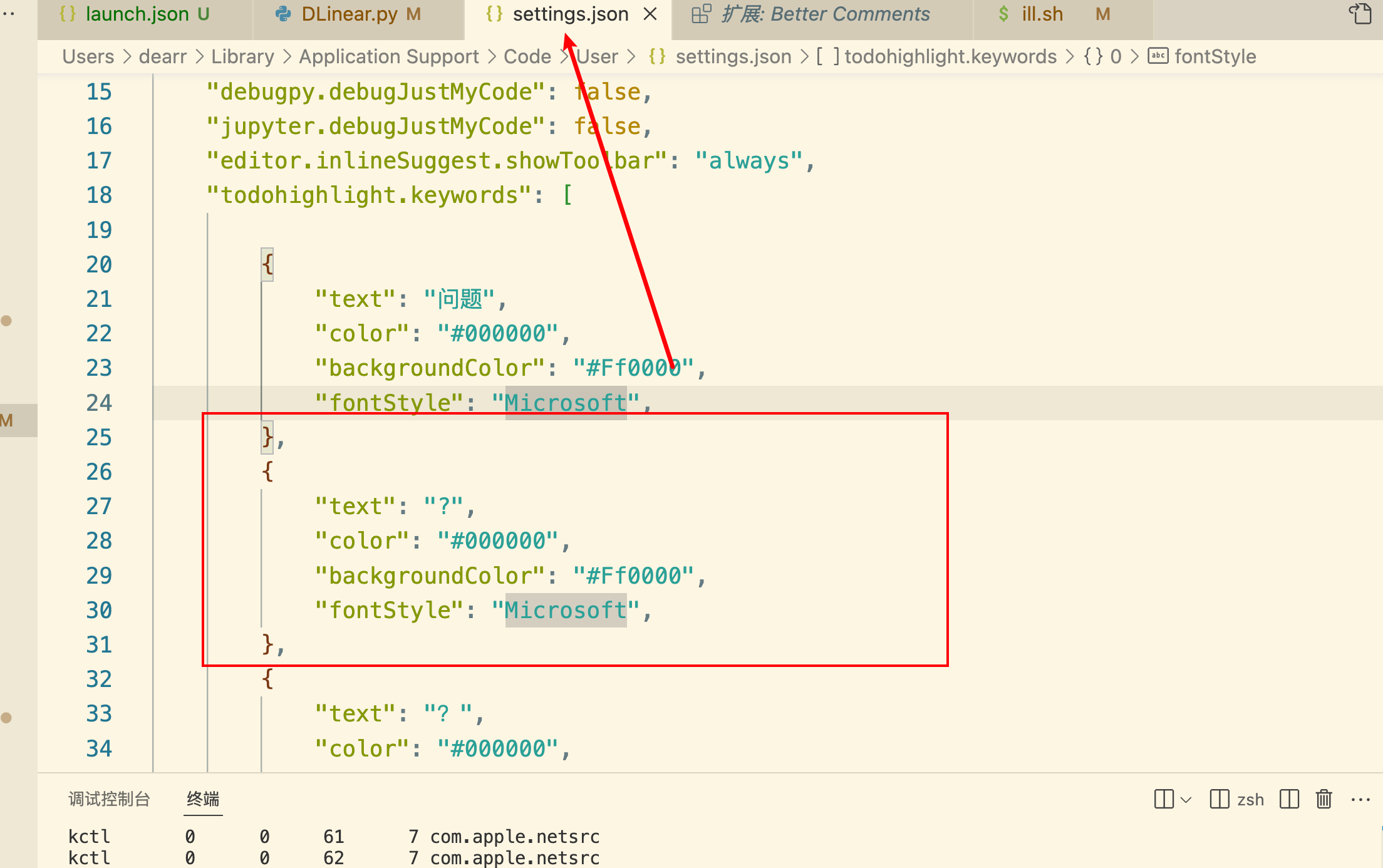This screenshot has width=1383, height=868.
Task: Click the extension icon on Better Comments tab
Action: 701,14
